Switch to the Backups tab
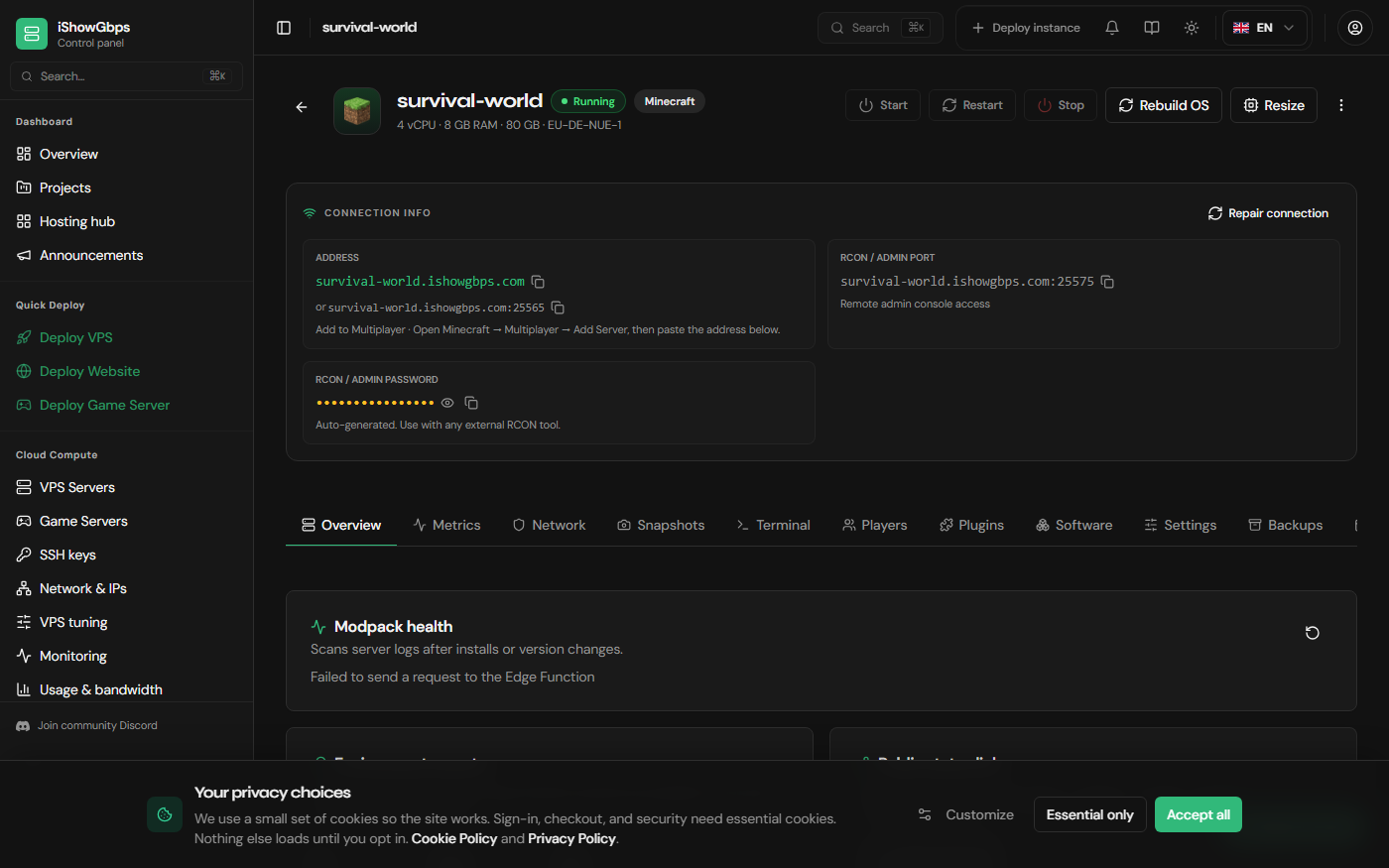 1285,525
